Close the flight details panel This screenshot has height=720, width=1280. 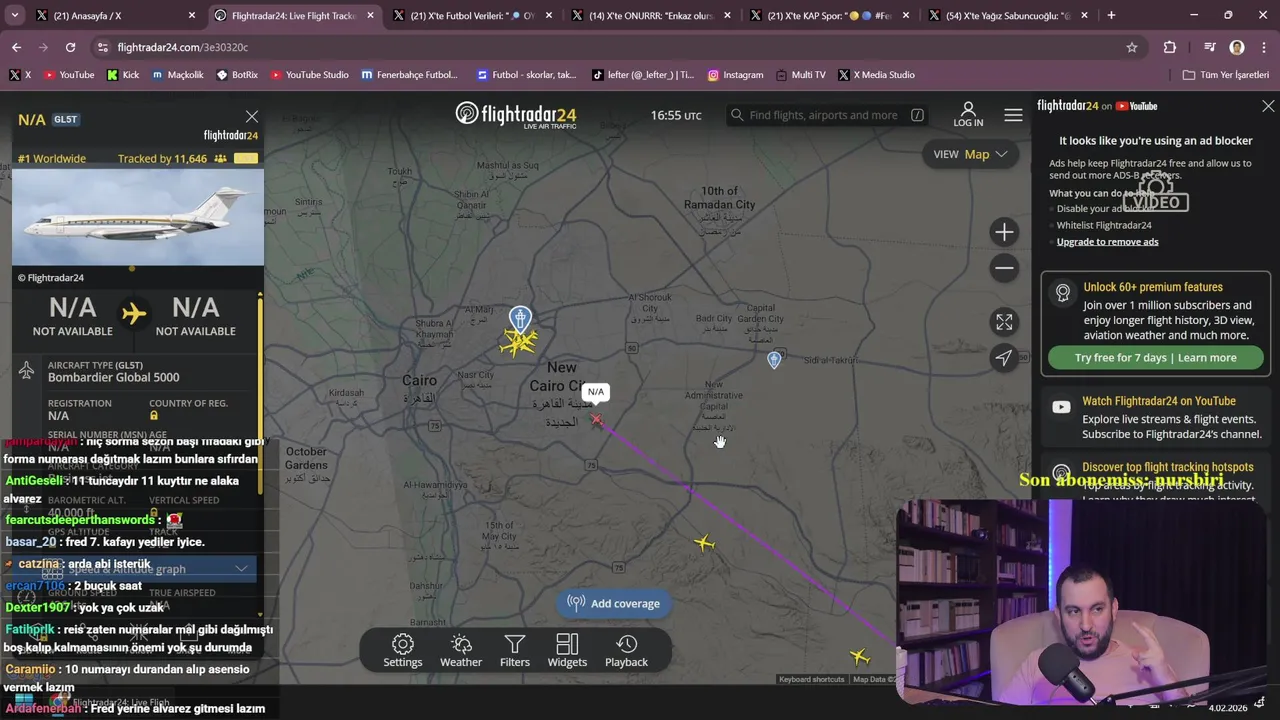pos(252,117)
